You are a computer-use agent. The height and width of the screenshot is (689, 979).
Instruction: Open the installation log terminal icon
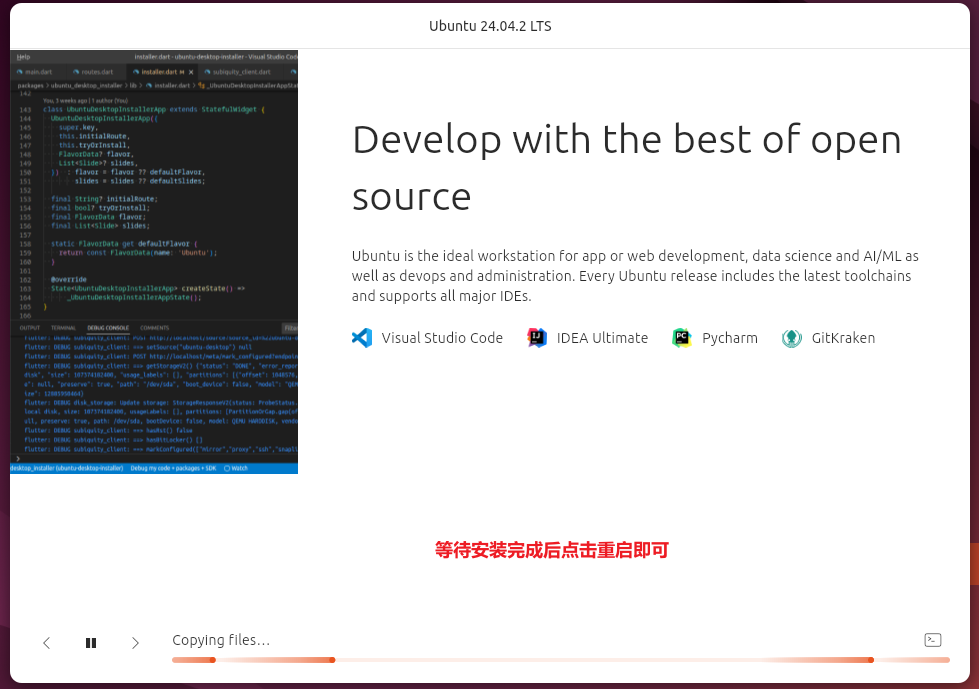pyautogui.click(x=932, y=640)
